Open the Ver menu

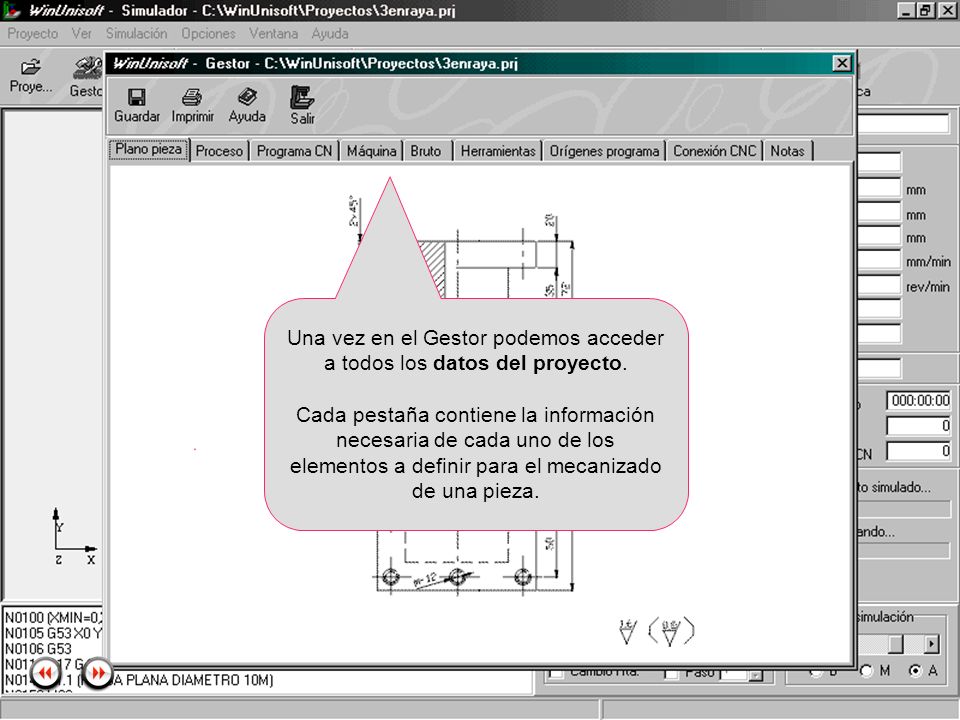click(x=81, y=34)
